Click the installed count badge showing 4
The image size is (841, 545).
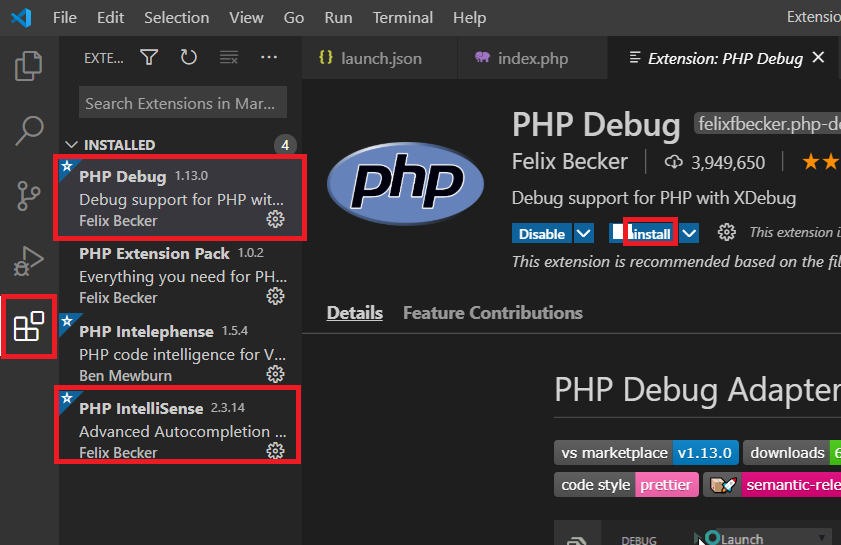coord(285,145)
